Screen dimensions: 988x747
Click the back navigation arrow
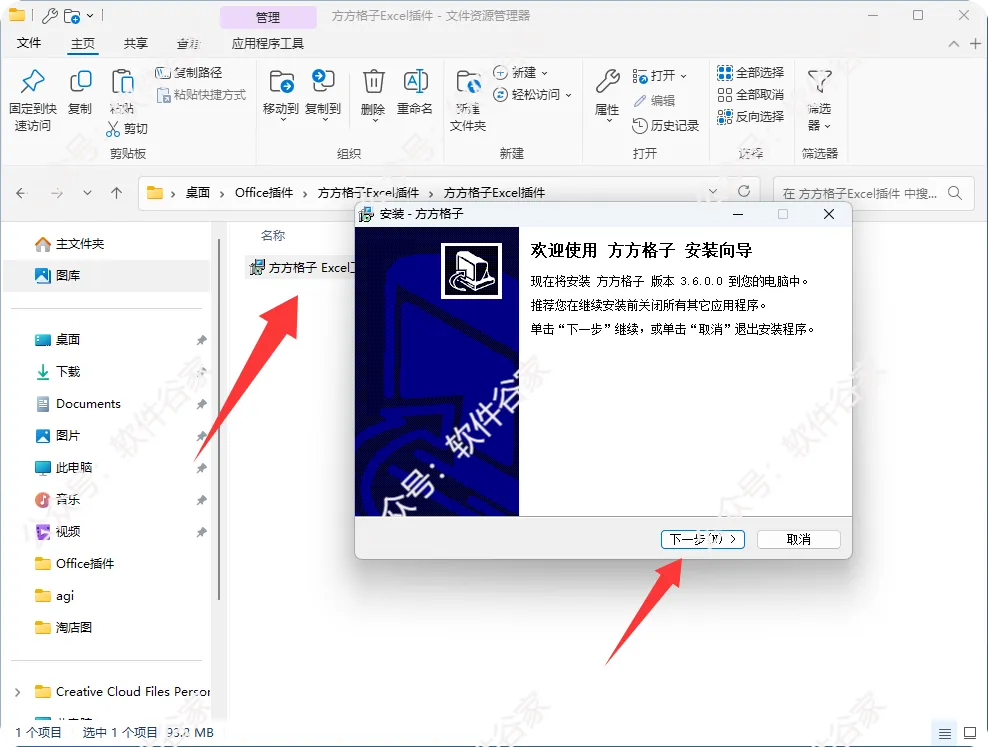(21, 193)
